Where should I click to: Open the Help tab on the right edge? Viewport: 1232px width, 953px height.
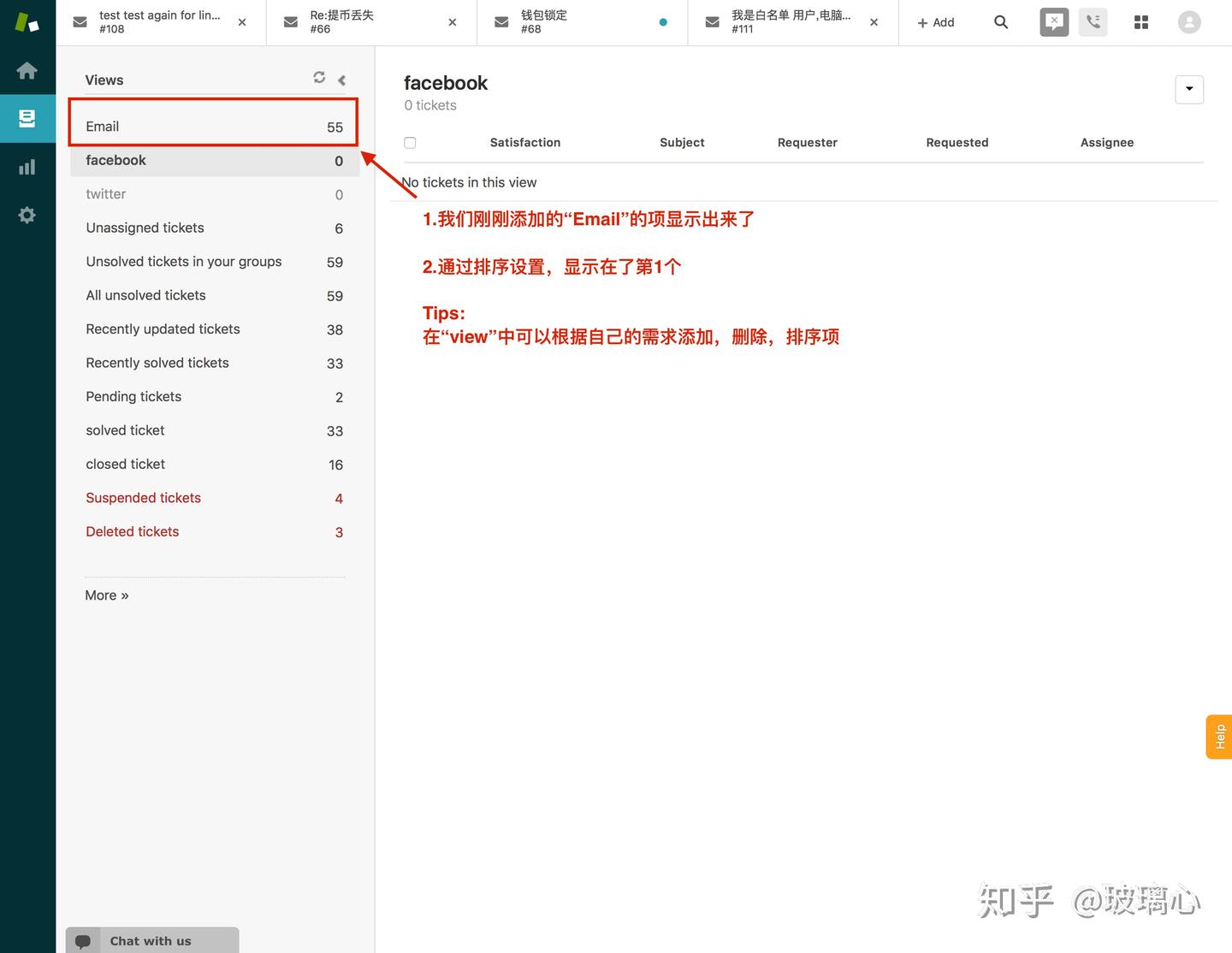[1218, 736]
